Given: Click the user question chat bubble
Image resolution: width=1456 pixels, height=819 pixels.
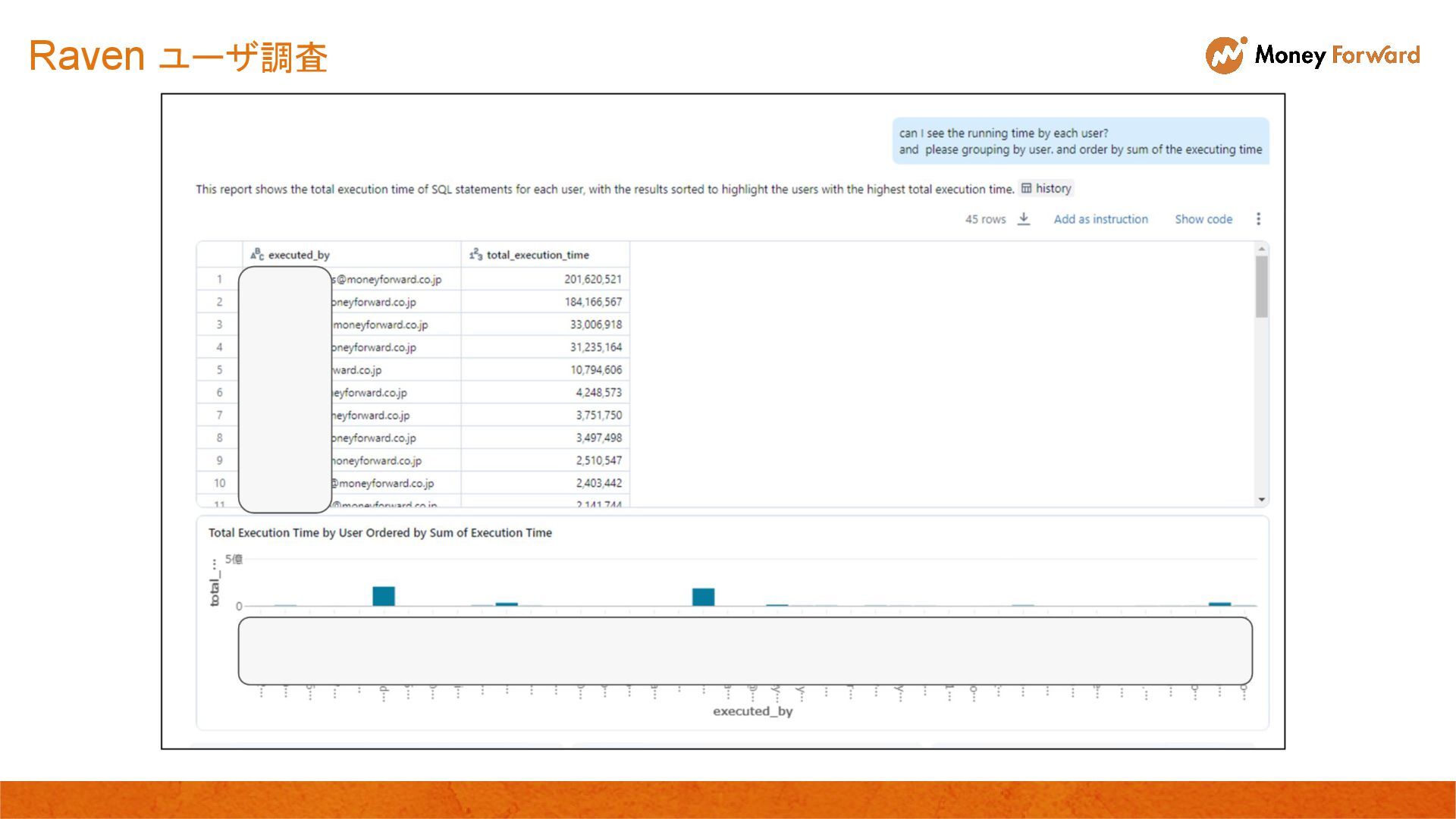Looking at the screenshot, I should [1080, 141].
